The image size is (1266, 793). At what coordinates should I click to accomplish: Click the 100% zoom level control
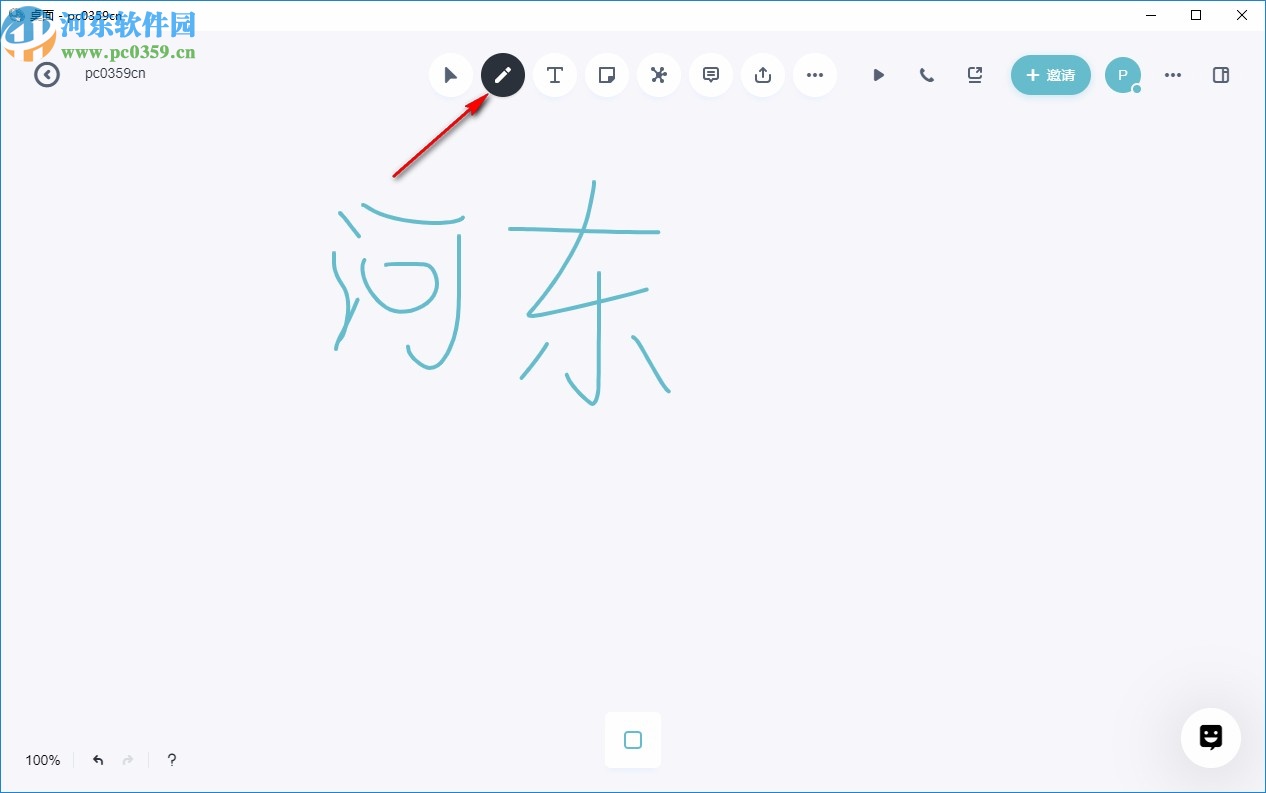42,760
